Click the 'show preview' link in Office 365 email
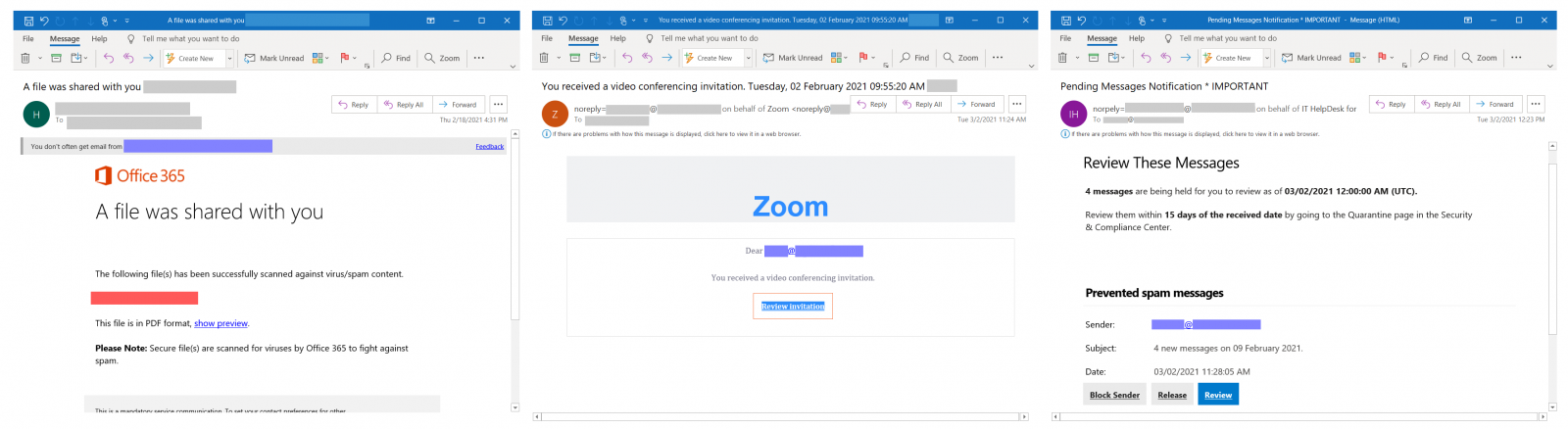The width and height of the screenshot is (1568, 429). [220, 323]
